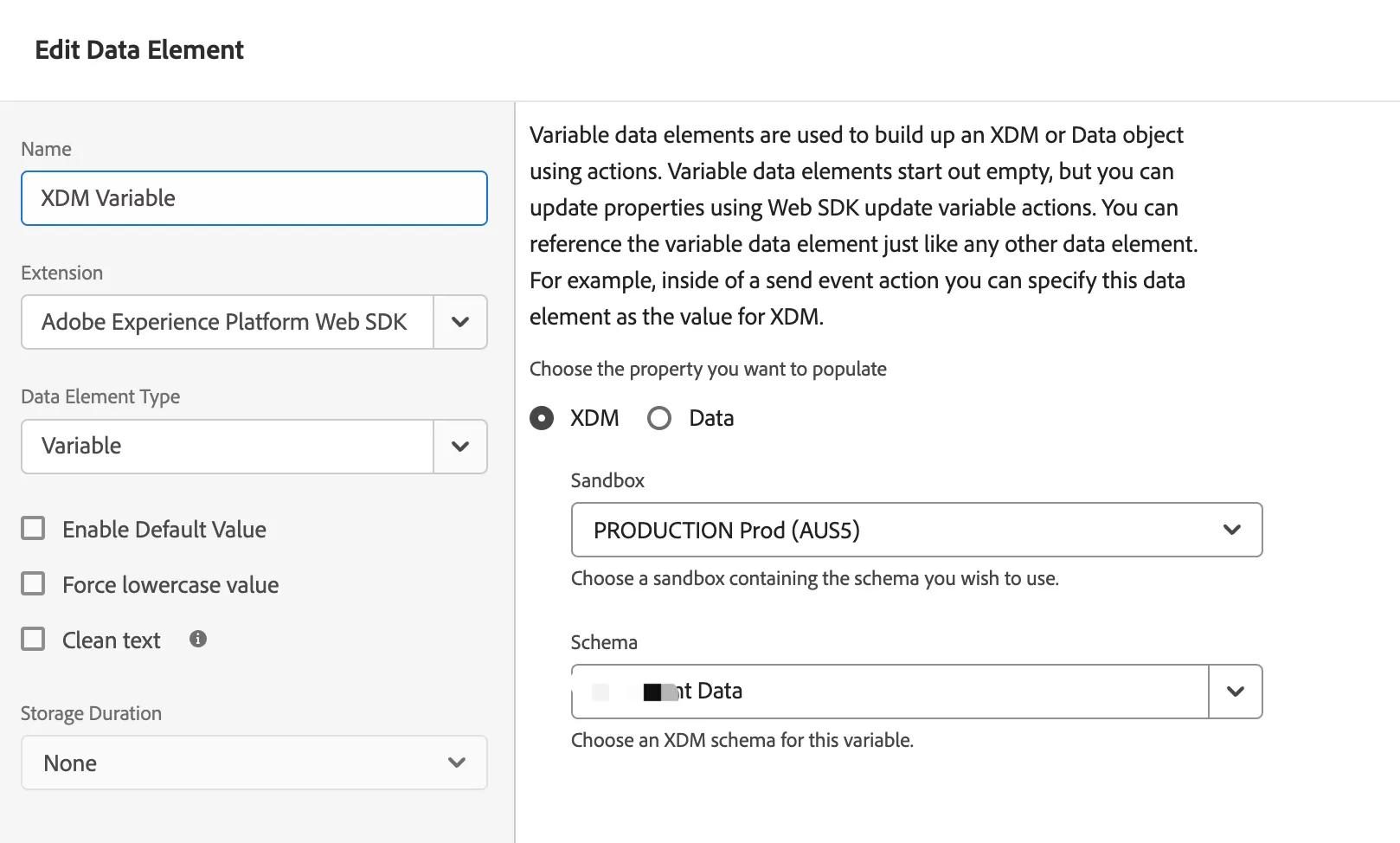Open the Storage Duration None dropdown
Screen dimensions: 1400x843
[x=254, y=763]
